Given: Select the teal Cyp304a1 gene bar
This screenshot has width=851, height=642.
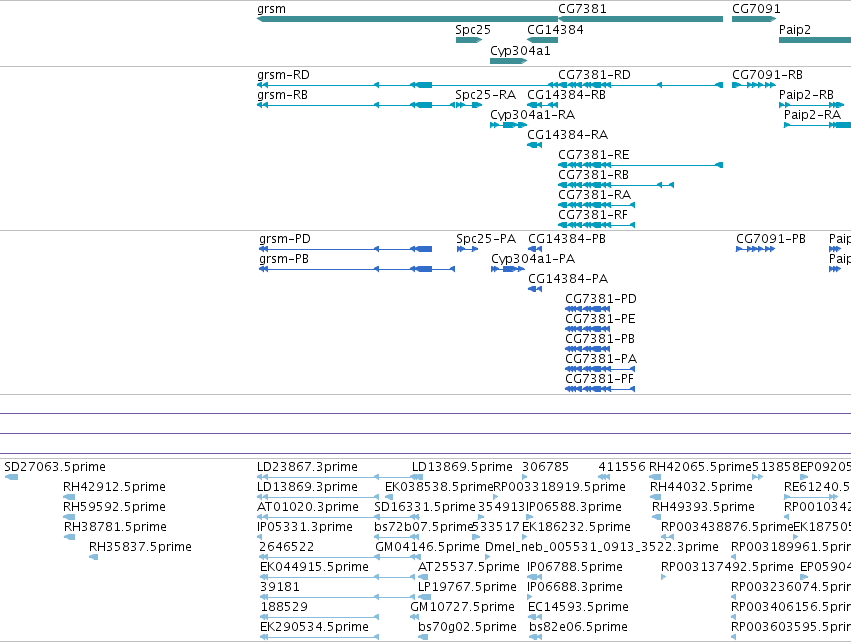Looking at the screenshot, I should pos(509,61).
